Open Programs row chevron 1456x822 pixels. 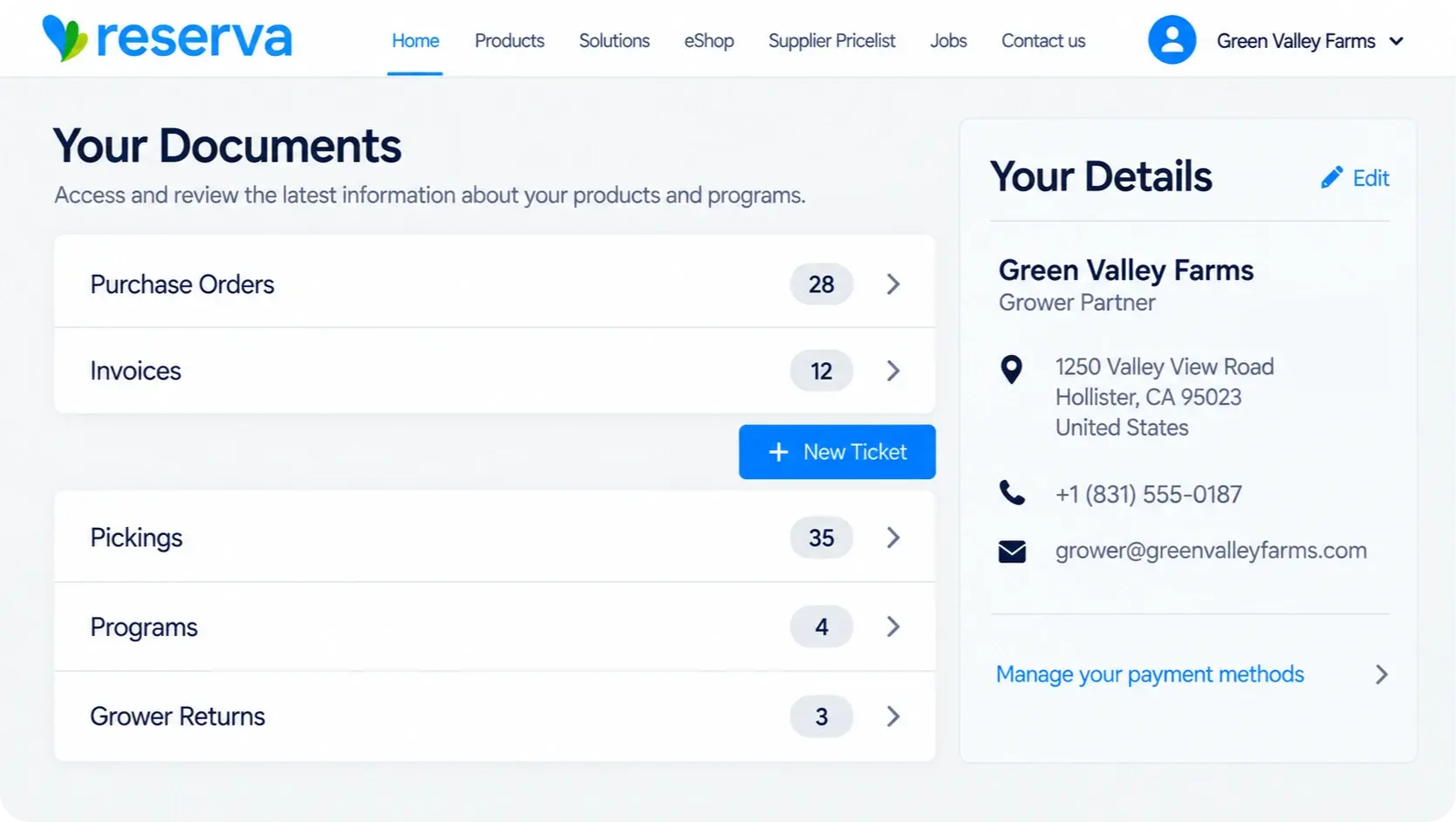pos(892,627)
